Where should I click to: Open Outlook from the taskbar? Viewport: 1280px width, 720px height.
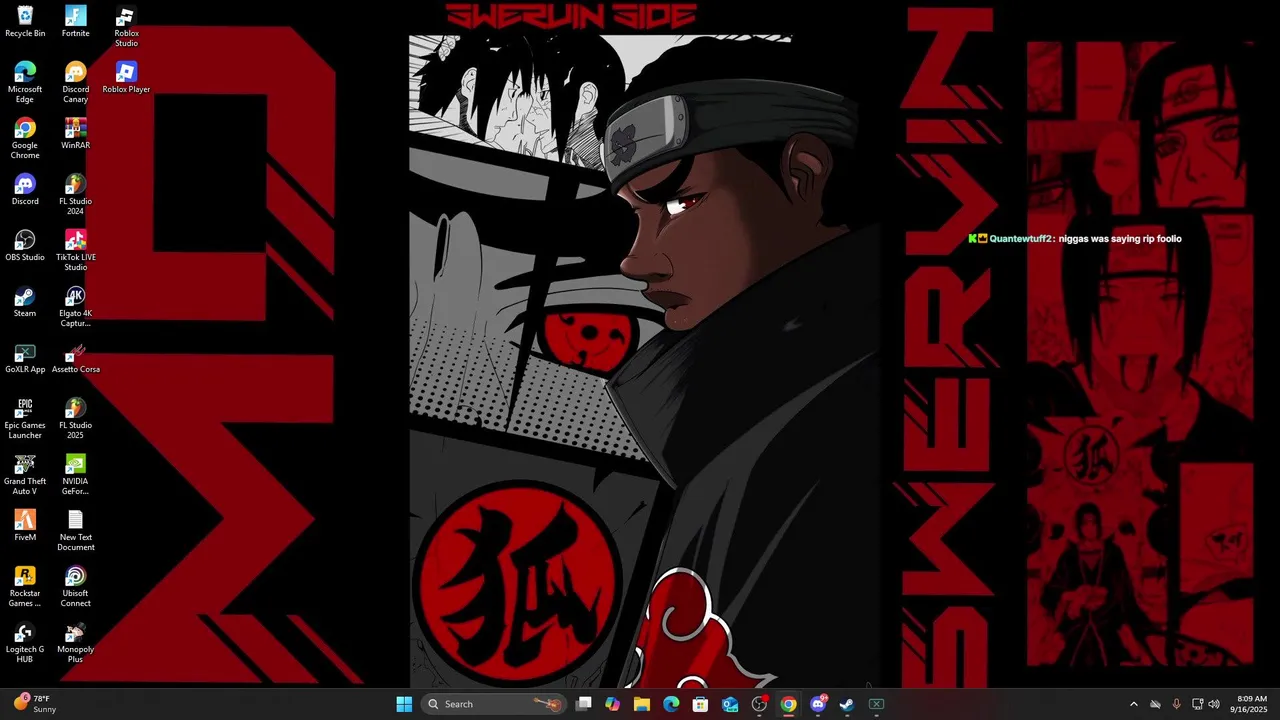pyautogui.click(x=730, y=704)
